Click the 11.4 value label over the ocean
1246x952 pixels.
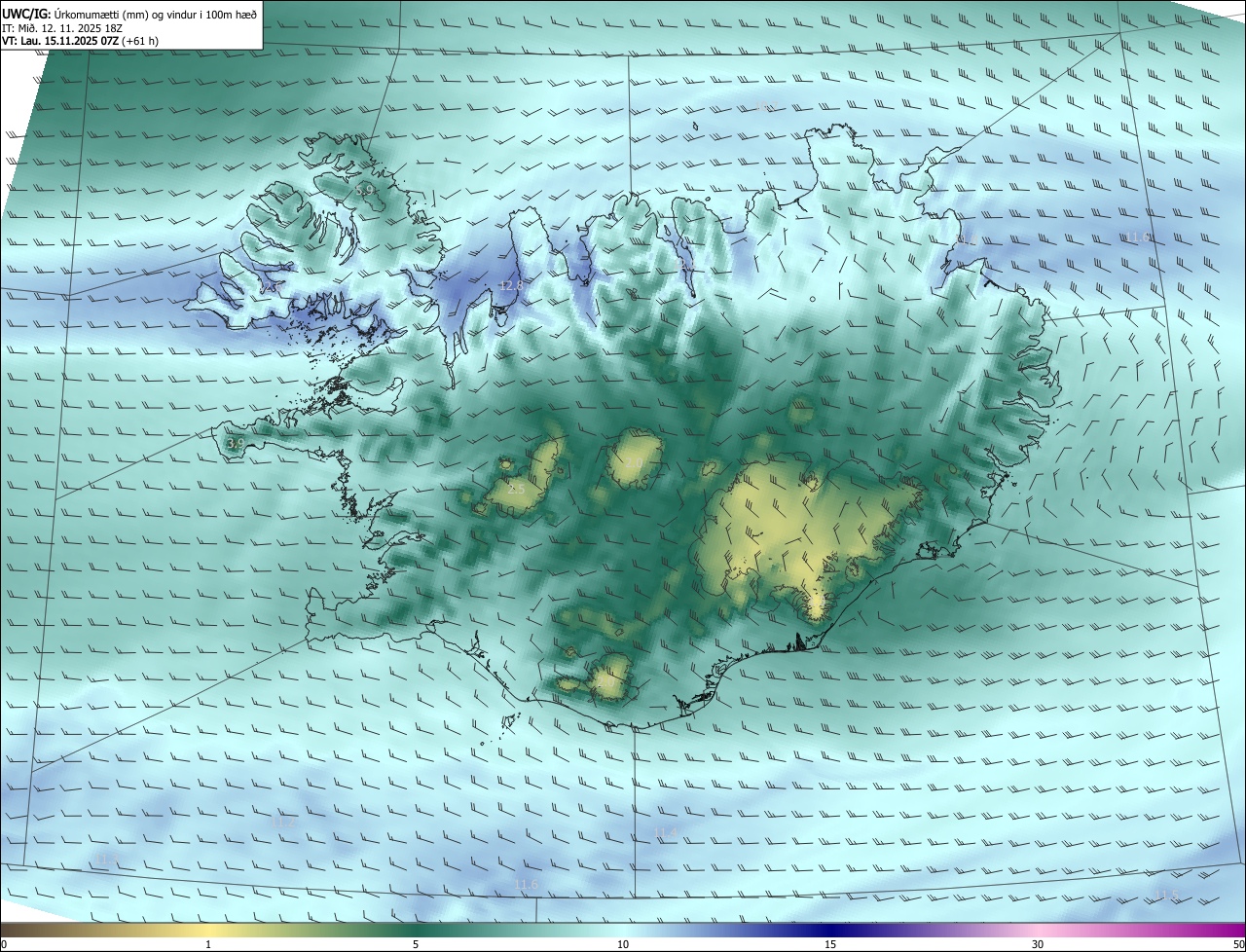666,832
